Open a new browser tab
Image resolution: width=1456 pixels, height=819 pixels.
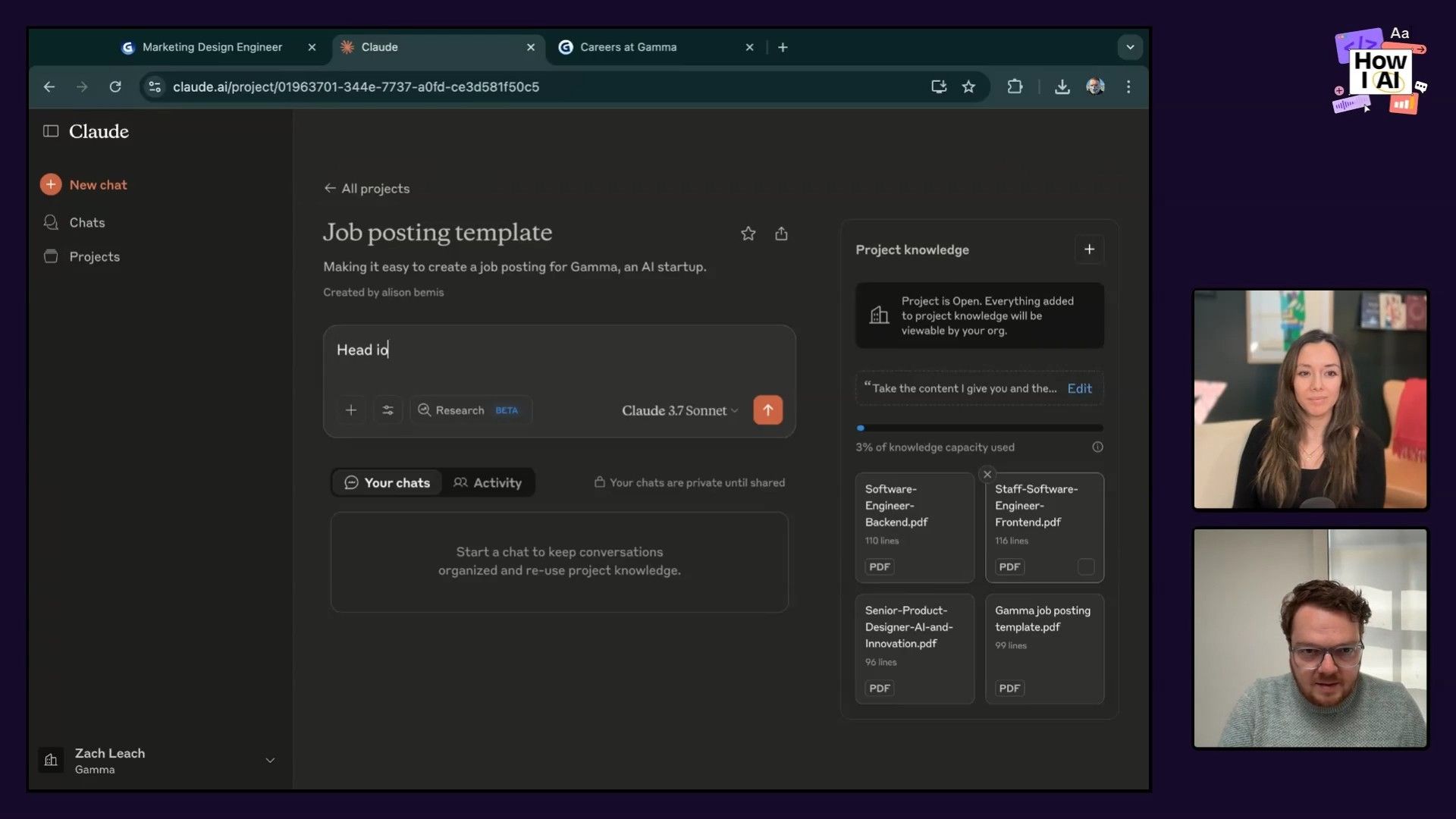point(783,47)
